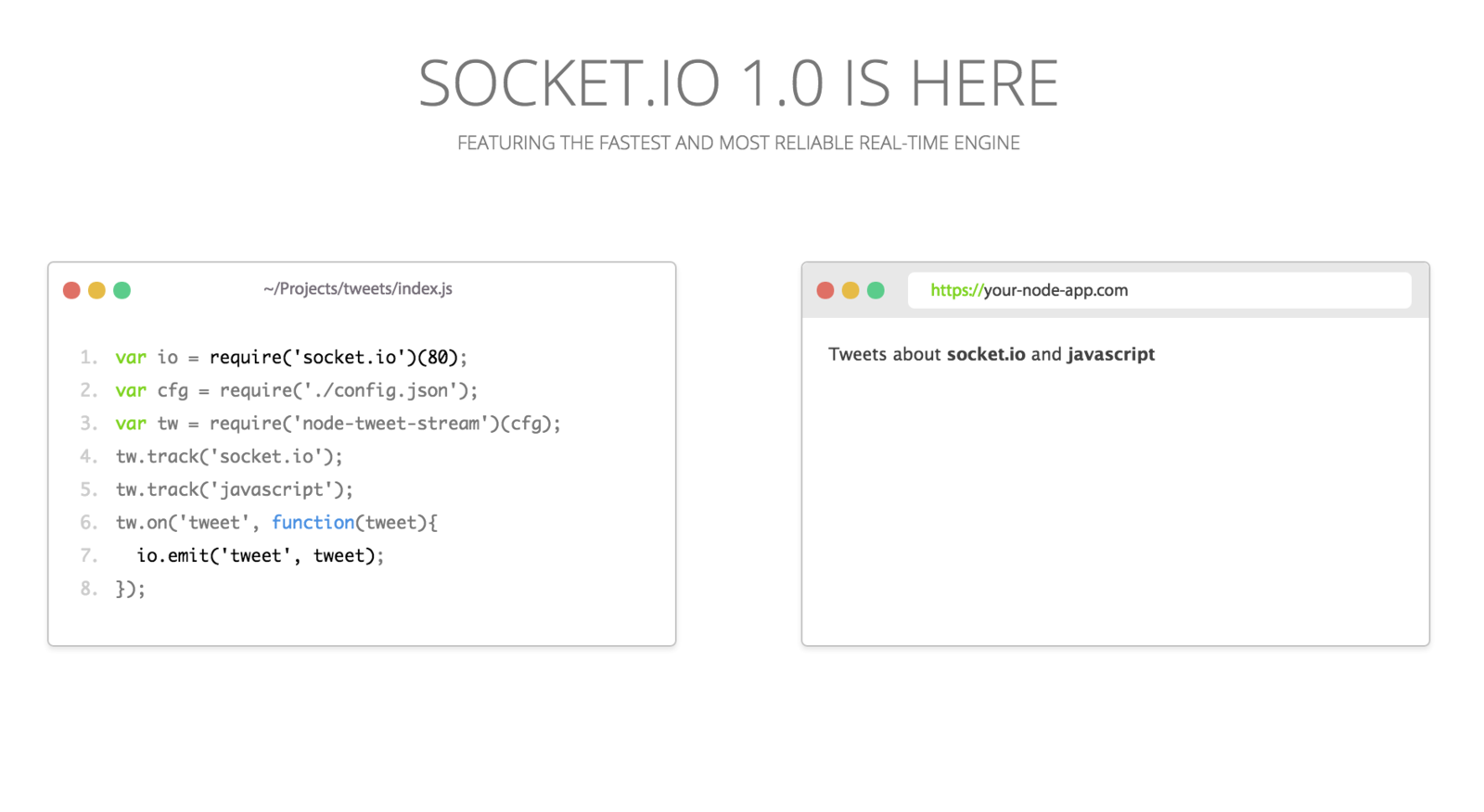
Task: Click the yellow dot in the browser window
Action: point(851,290)
